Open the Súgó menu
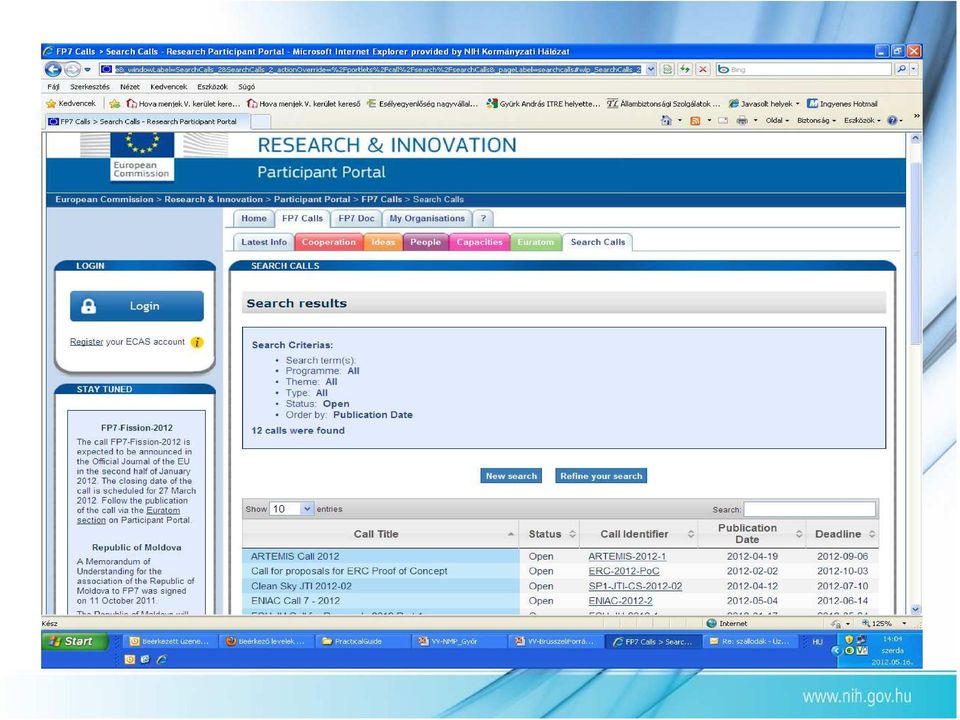The image size is (960, 720). (246, 87)
